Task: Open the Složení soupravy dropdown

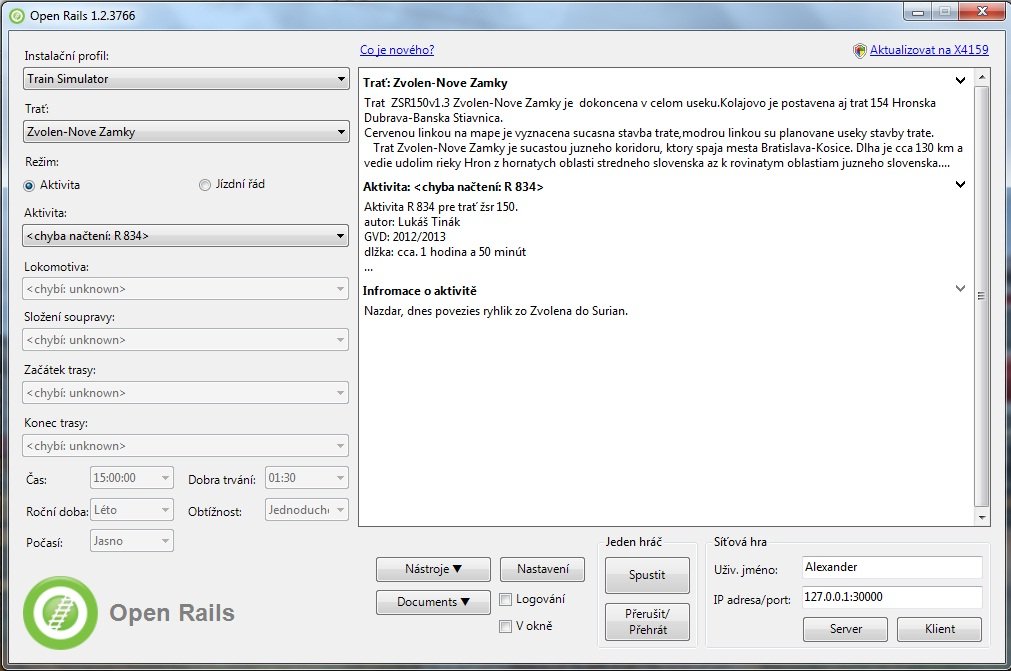Action: [186, 340]
